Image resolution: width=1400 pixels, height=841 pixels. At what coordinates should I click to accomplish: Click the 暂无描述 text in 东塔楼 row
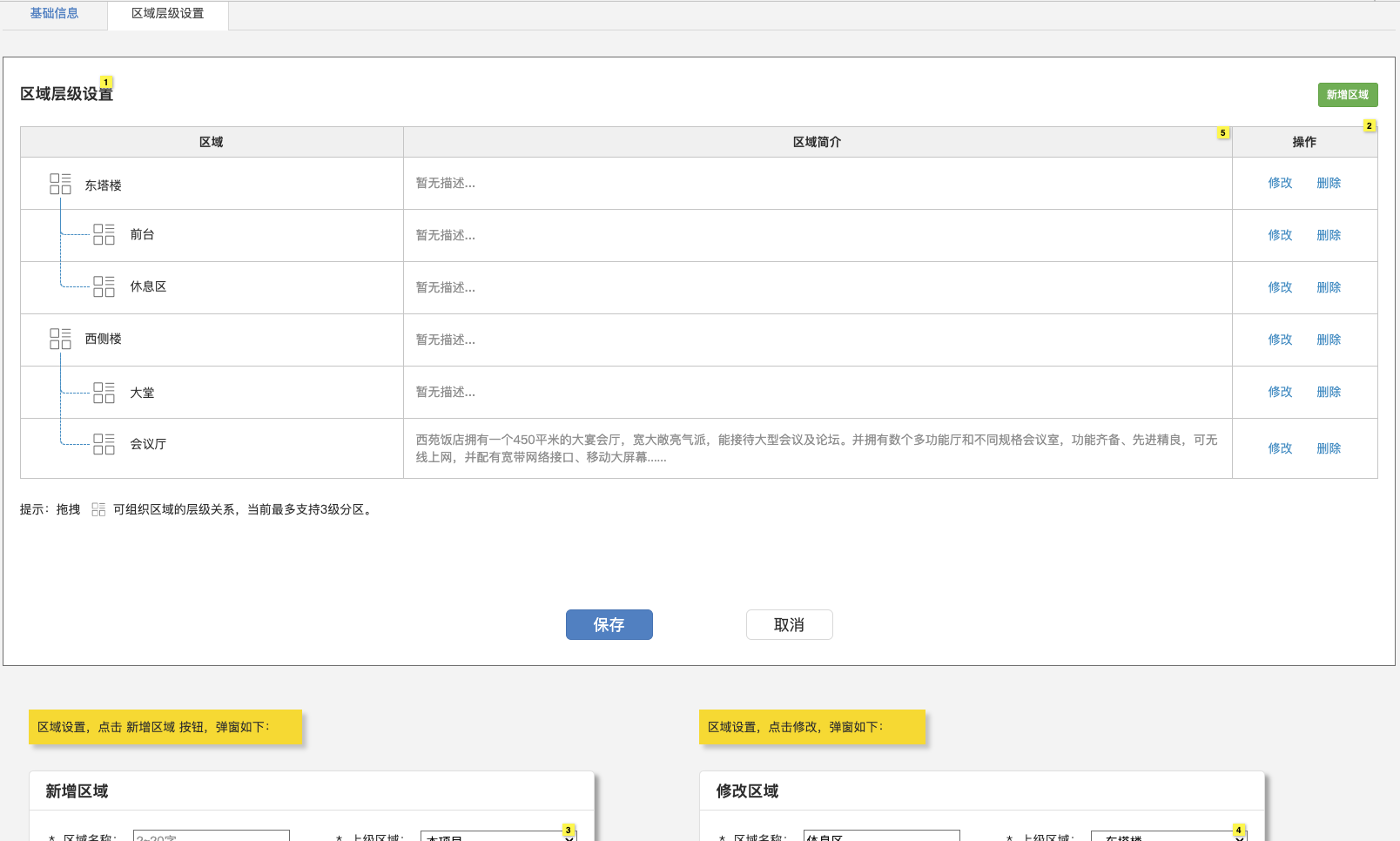click(446, 183)
